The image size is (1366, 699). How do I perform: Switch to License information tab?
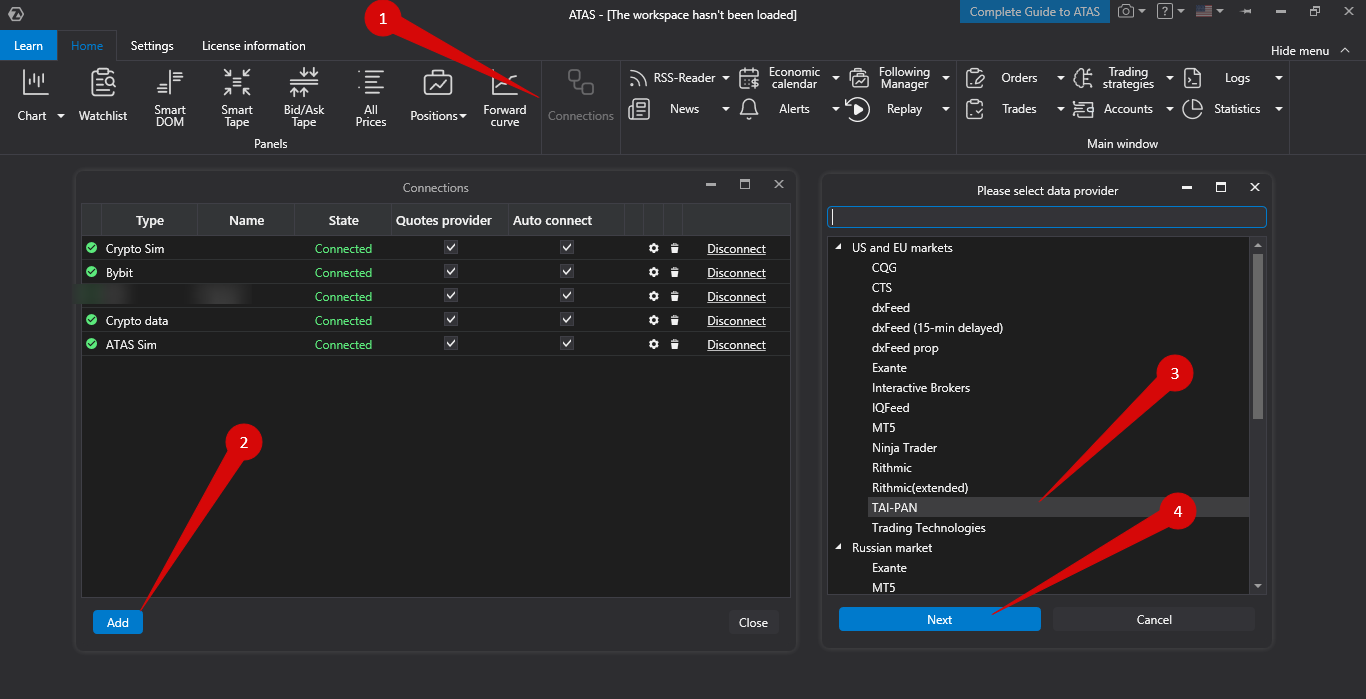[254, 46]
